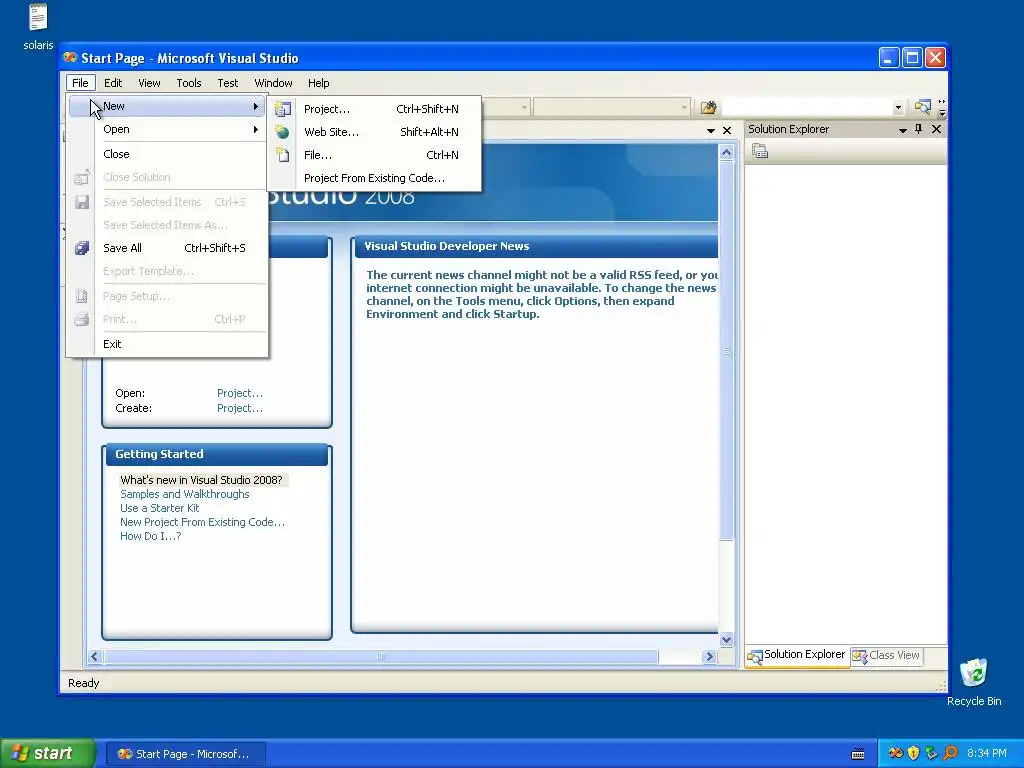1024x768 pixels.
Task: Click the Solution Explorer toolbar icon at top right
Action: [922, 107]
